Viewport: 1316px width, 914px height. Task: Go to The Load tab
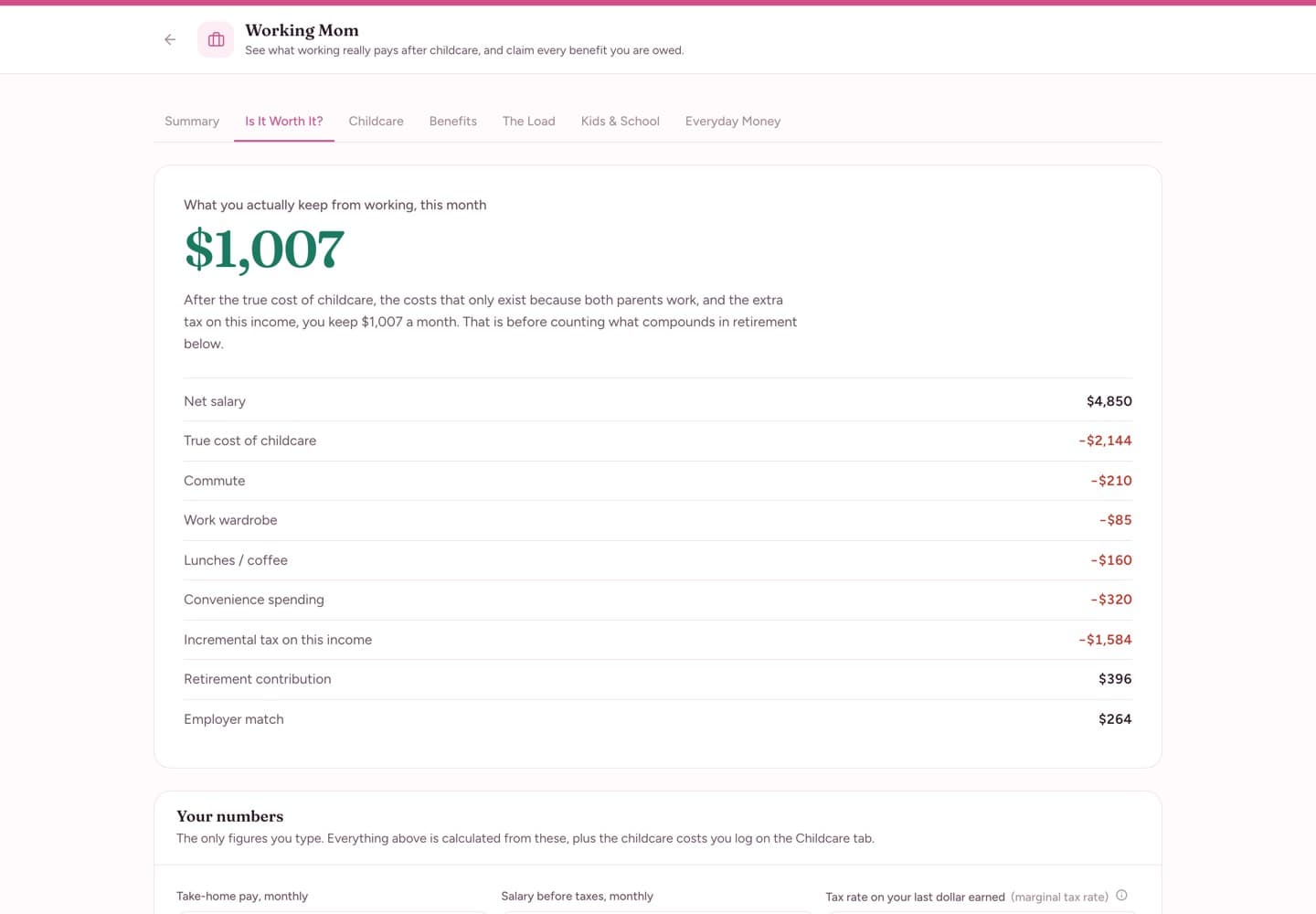point(529,121)
